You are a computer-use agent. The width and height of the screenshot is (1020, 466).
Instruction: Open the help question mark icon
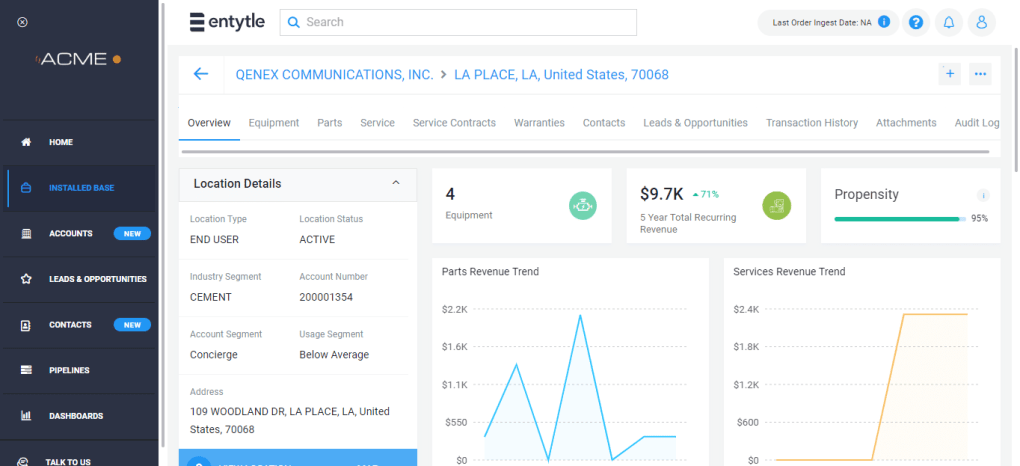[916, 23]
